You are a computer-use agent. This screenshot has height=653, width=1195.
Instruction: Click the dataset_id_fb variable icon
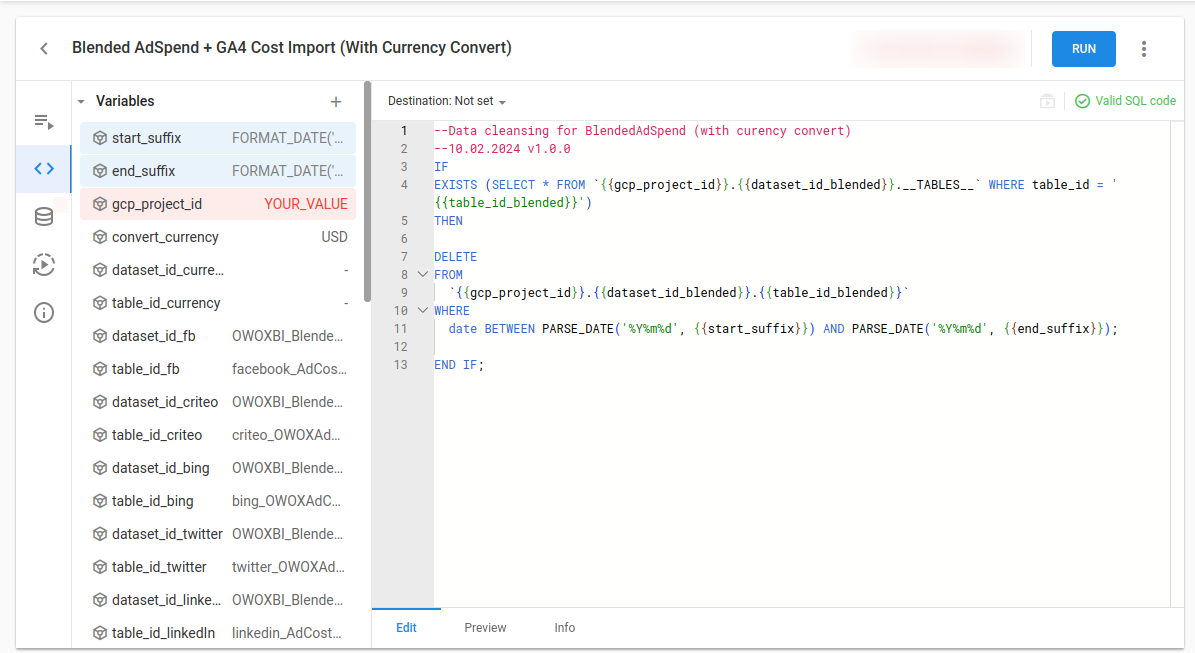(x=100, y=336)
